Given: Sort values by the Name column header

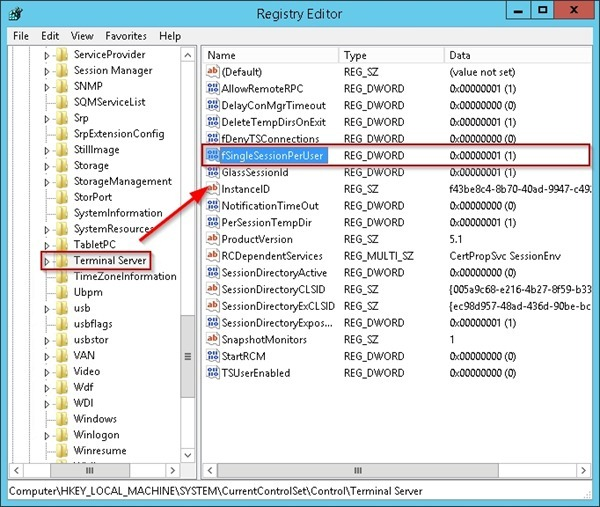Looking at the screenshot, I should (270, 56).
